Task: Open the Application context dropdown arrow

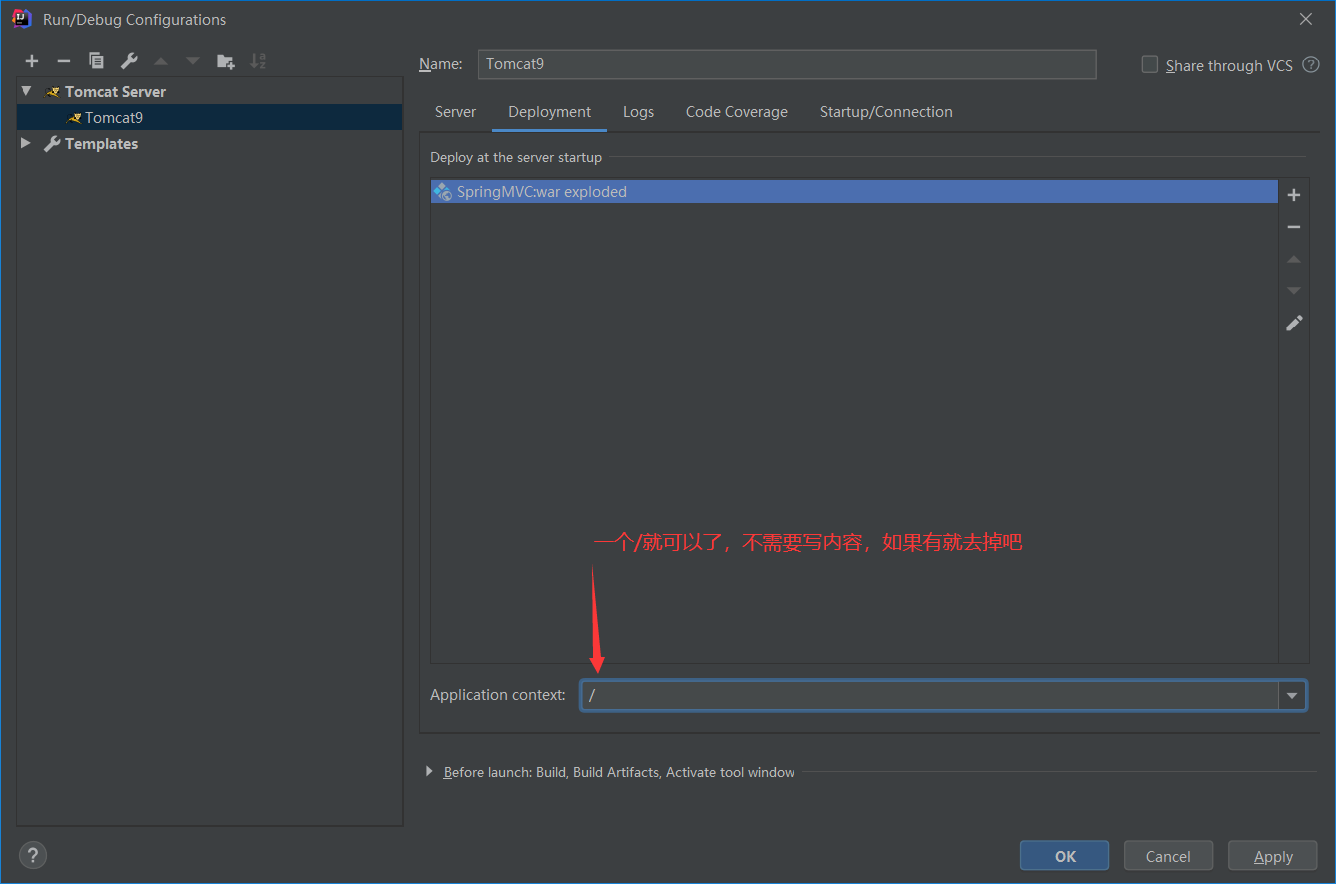Action: pyautogui.click(x=1292, y=695)
